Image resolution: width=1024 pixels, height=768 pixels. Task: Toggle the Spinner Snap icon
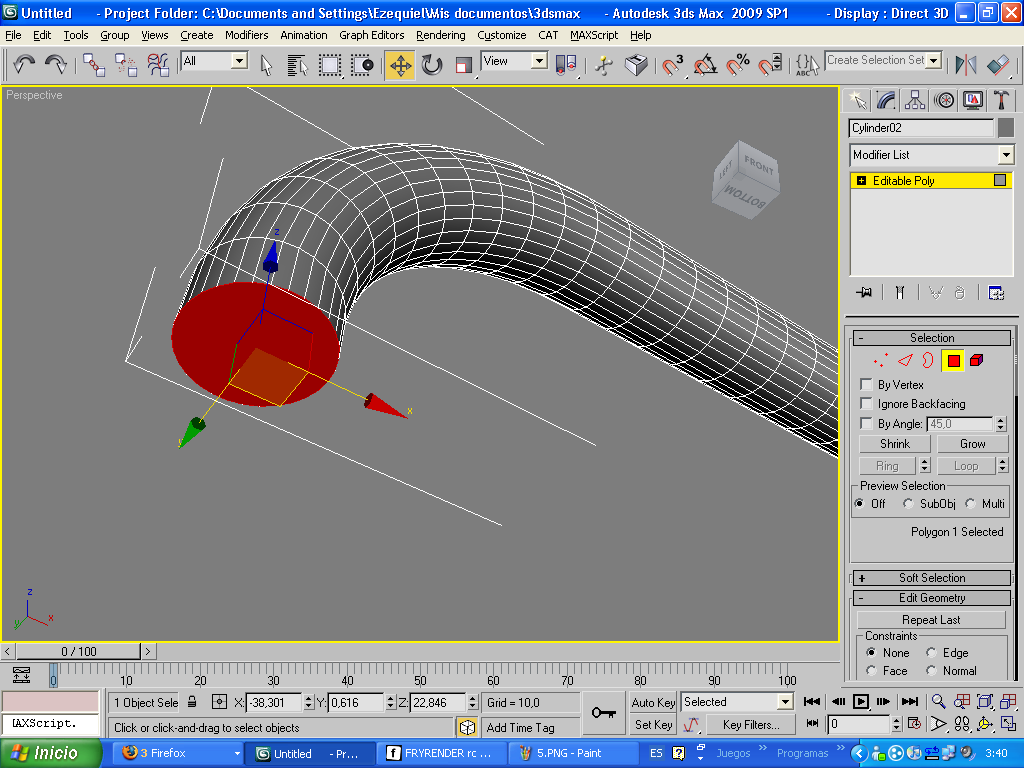coord(770,65)
